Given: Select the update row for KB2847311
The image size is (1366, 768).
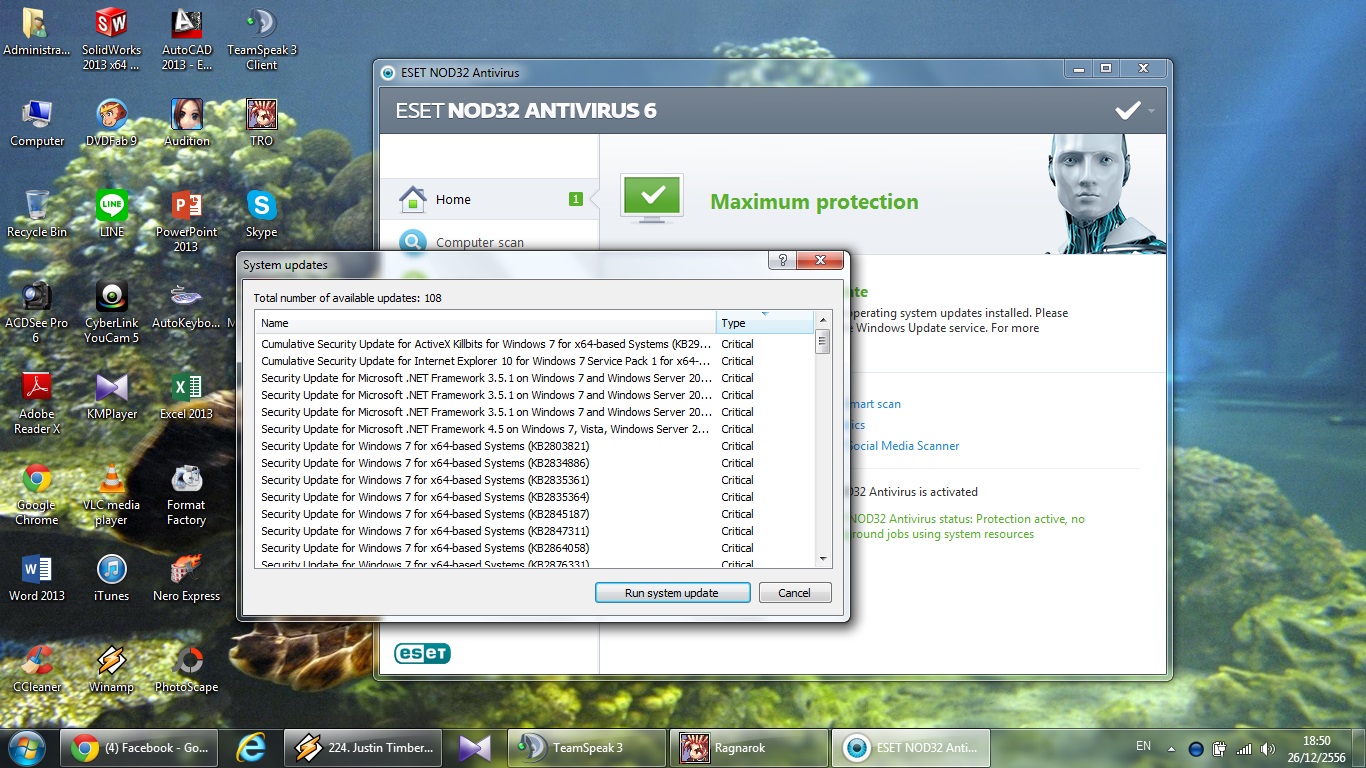Looking at the screenshot, I should (x=536, y=531).
